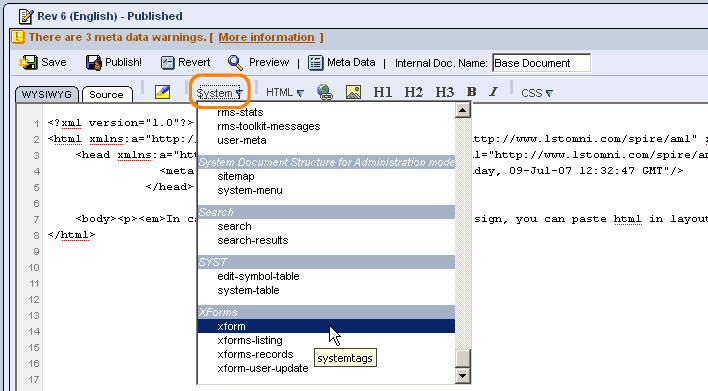Click the Preview magnifier icon
Viewport: 708px width, 391px height.
235,62
